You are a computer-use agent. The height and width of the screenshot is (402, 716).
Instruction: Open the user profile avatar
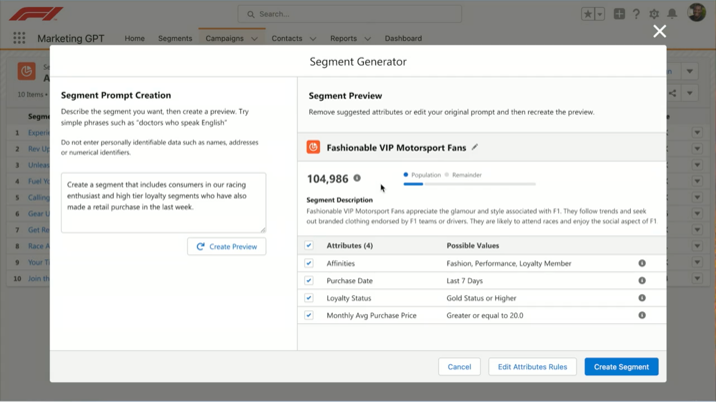[697, 13]
